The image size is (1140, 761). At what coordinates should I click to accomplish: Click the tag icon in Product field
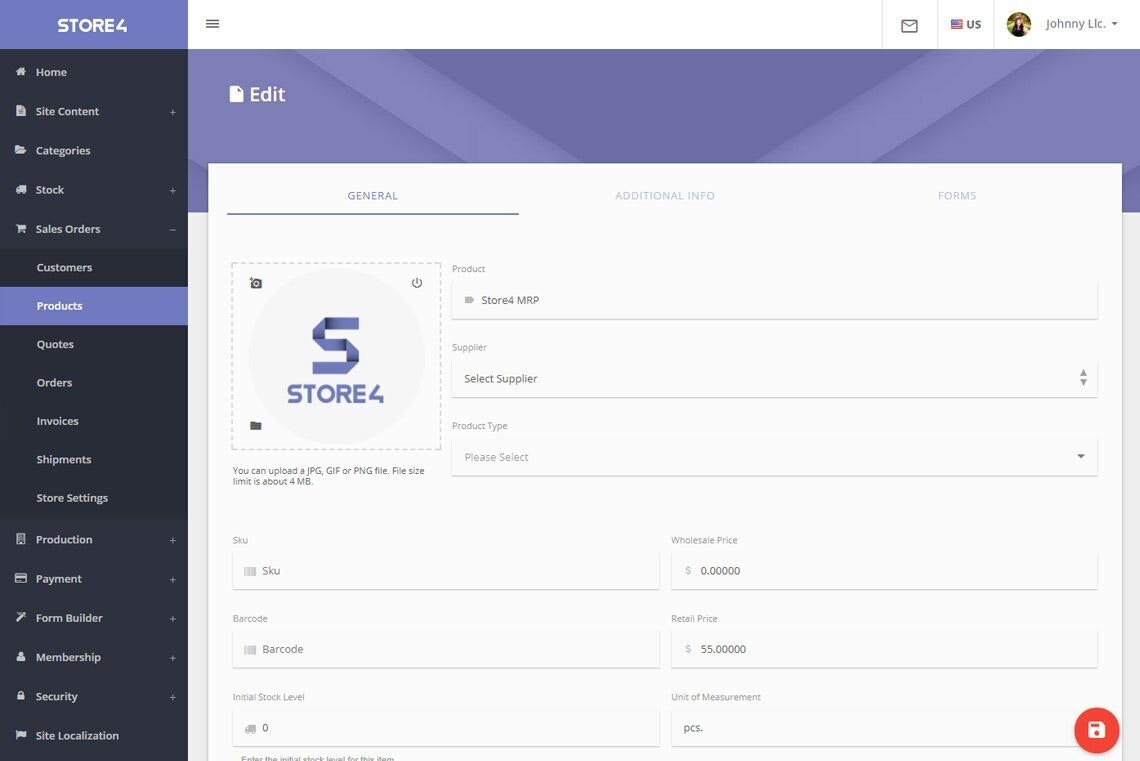click(x=469, y=300)
